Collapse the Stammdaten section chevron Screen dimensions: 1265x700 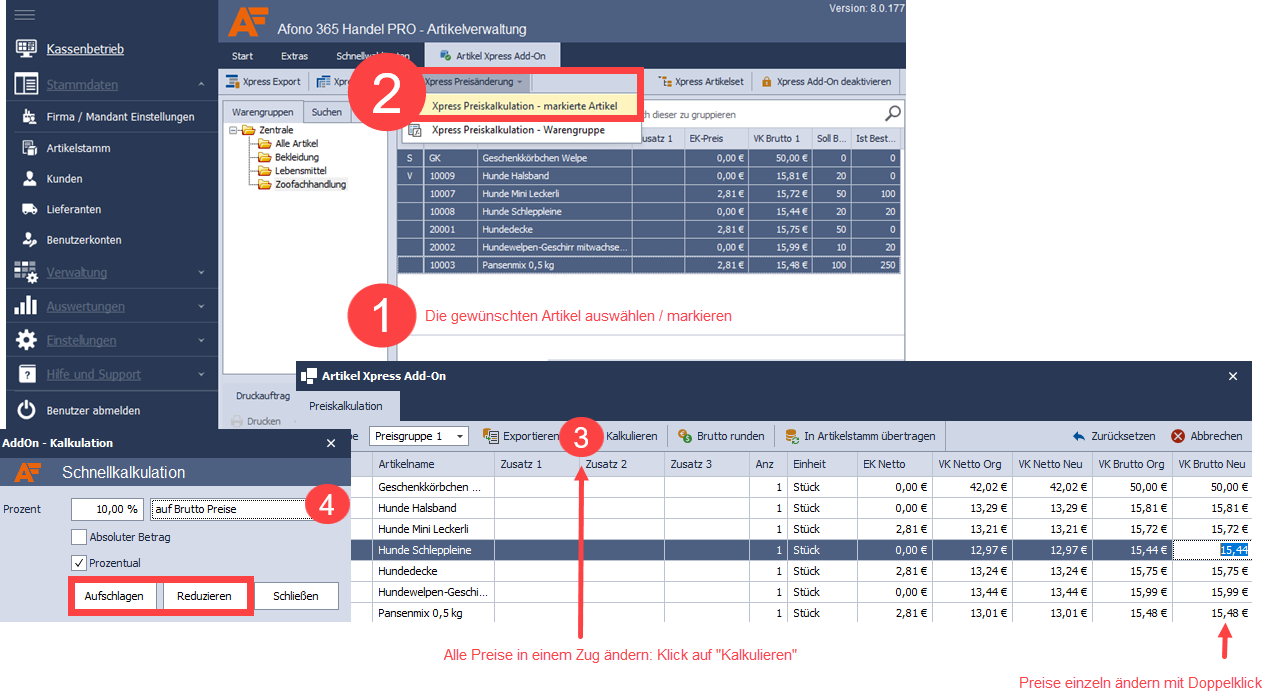[201, 85]
